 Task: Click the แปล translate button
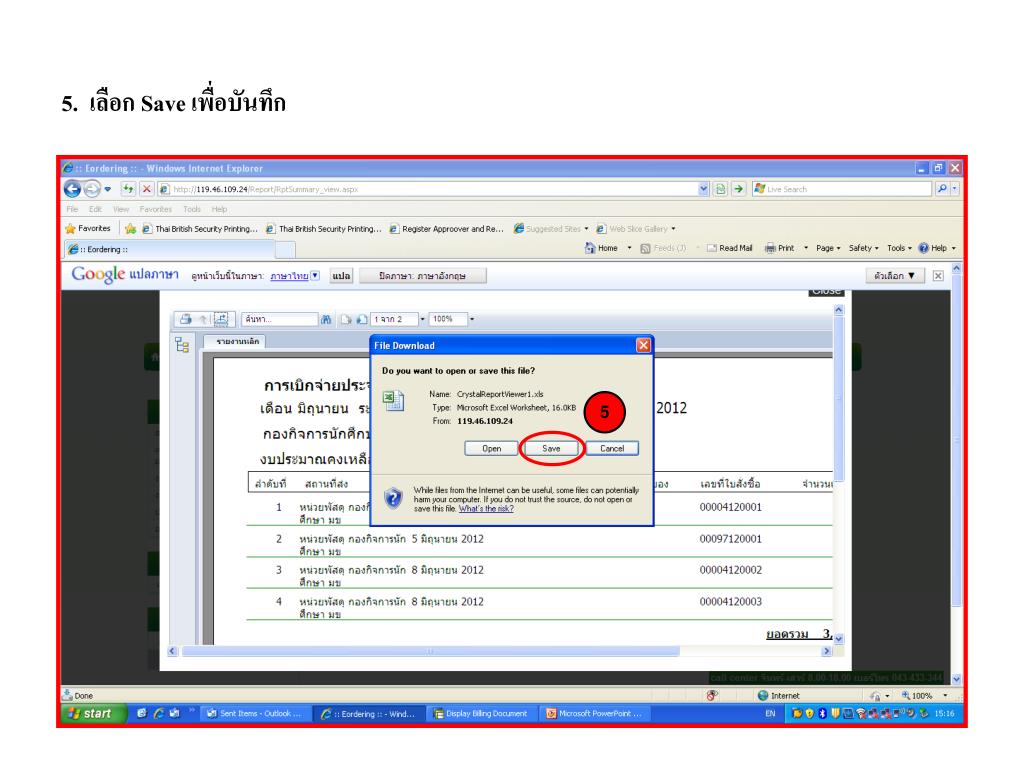click(342, 276)
